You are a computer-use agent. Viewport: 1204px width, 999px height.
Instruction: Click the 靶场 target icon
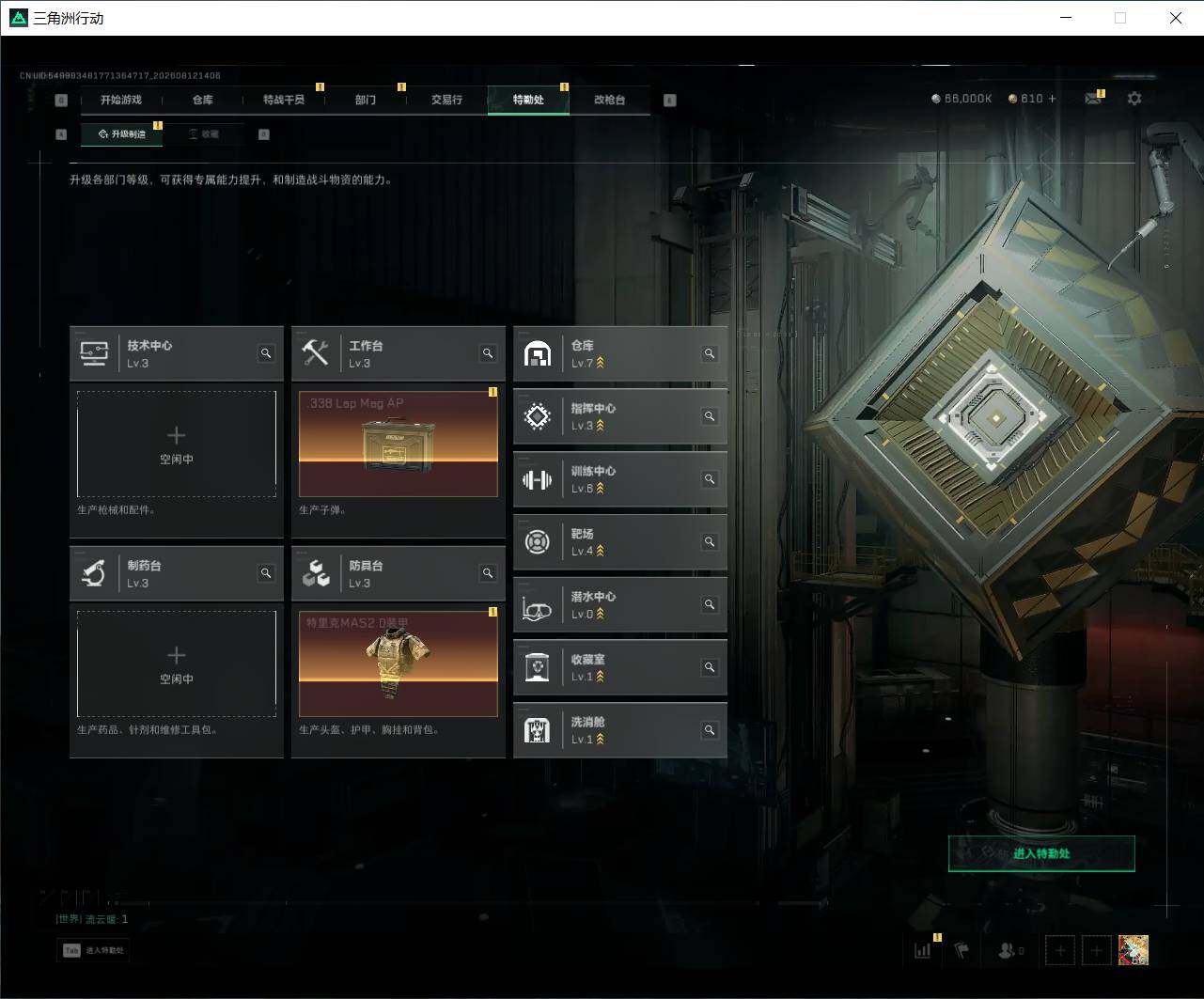538,541
